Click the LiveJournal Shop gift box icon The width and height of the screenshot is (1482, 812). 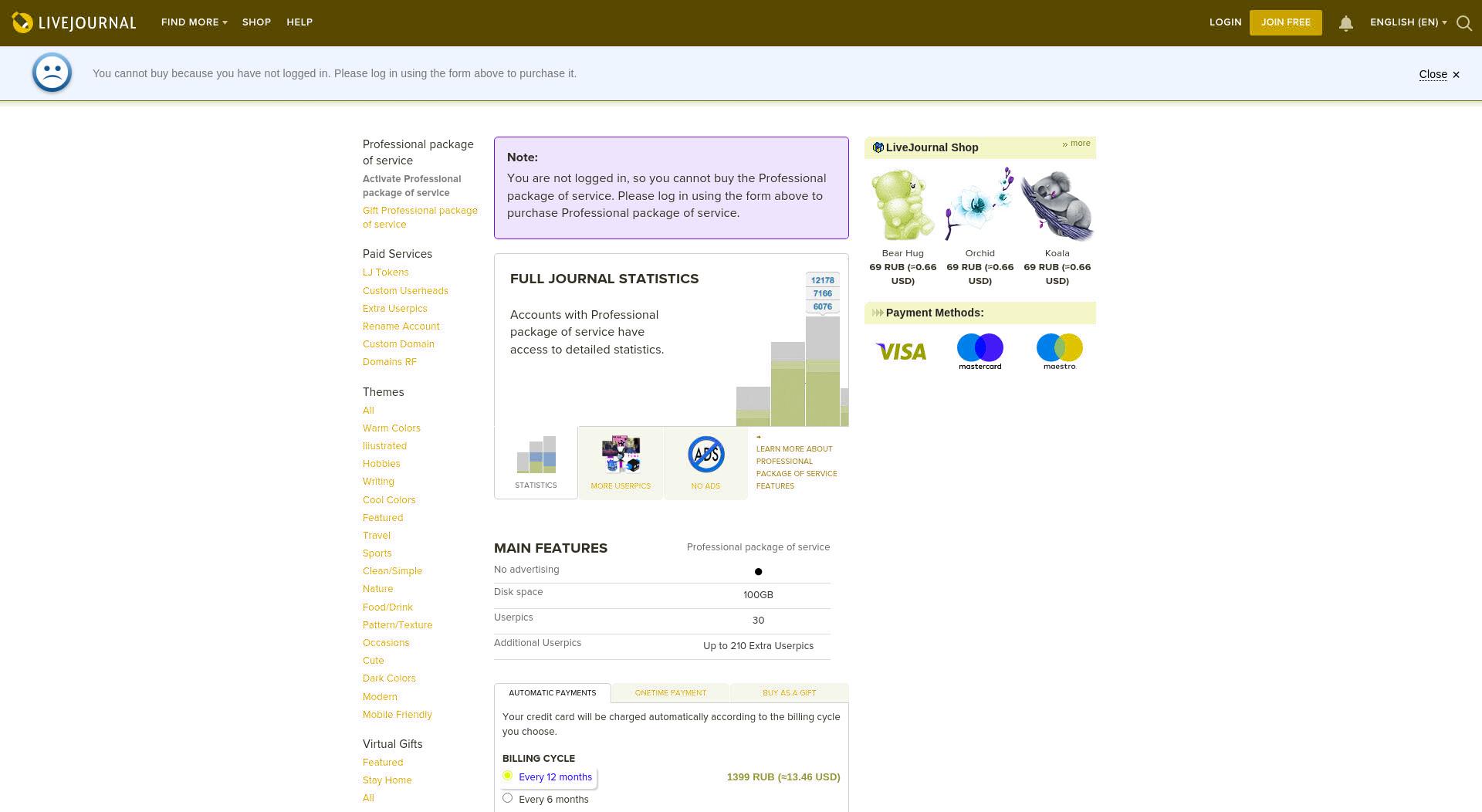click(x=878, y=147)
